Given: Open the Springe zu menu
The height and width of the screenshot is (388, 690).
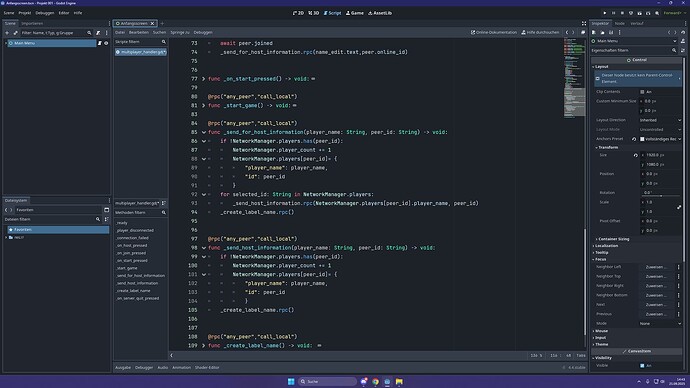Looking at the screenshot, I should click(180, 32).
